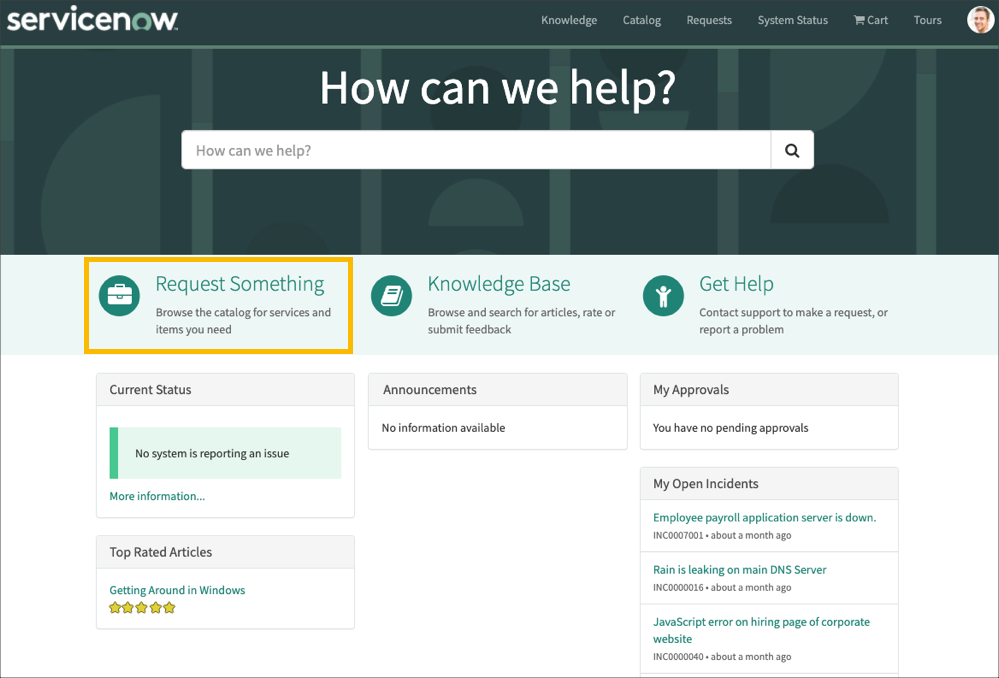Image resolution: width=999 pixels, height=678 pixels.
Task: Open your profile avatar picture
Action: coord(979,19)
